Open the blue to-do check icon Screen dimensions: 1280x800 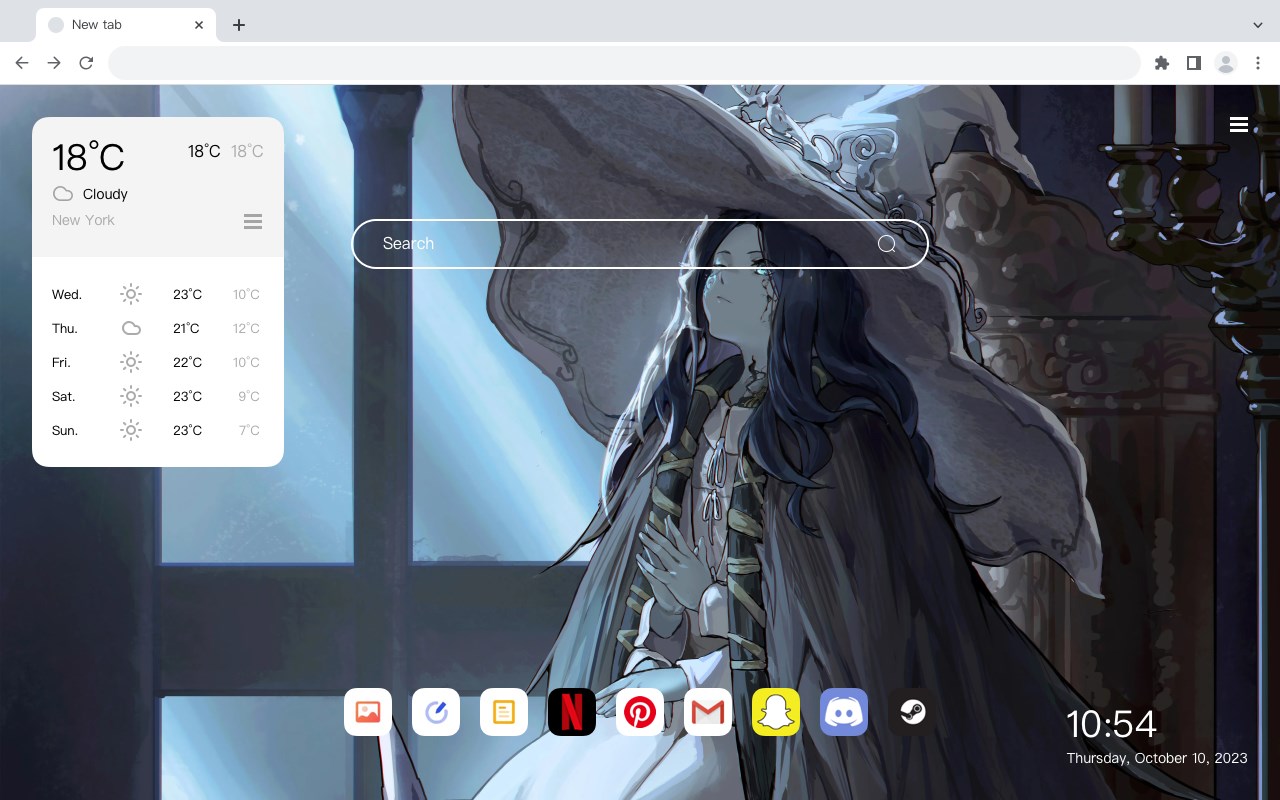pos(436,712)
